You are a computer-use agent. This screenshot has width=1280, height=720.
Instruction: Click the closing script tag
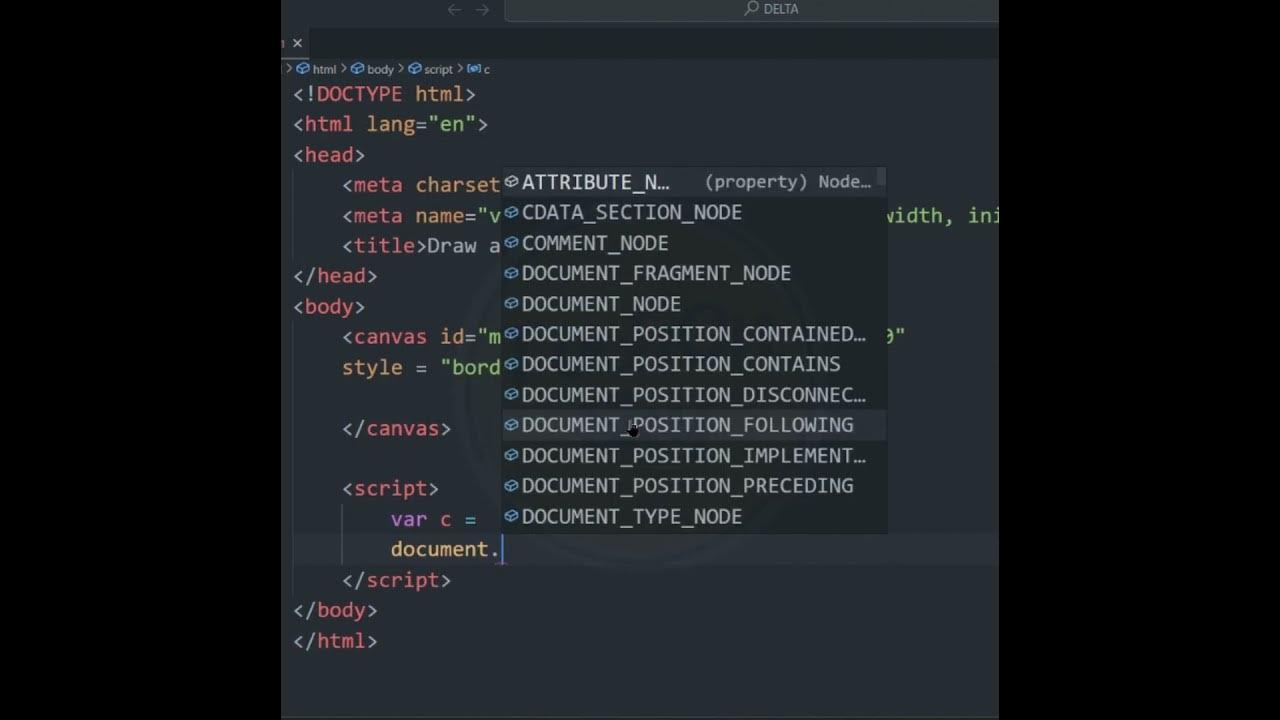(x=396, y=580)
